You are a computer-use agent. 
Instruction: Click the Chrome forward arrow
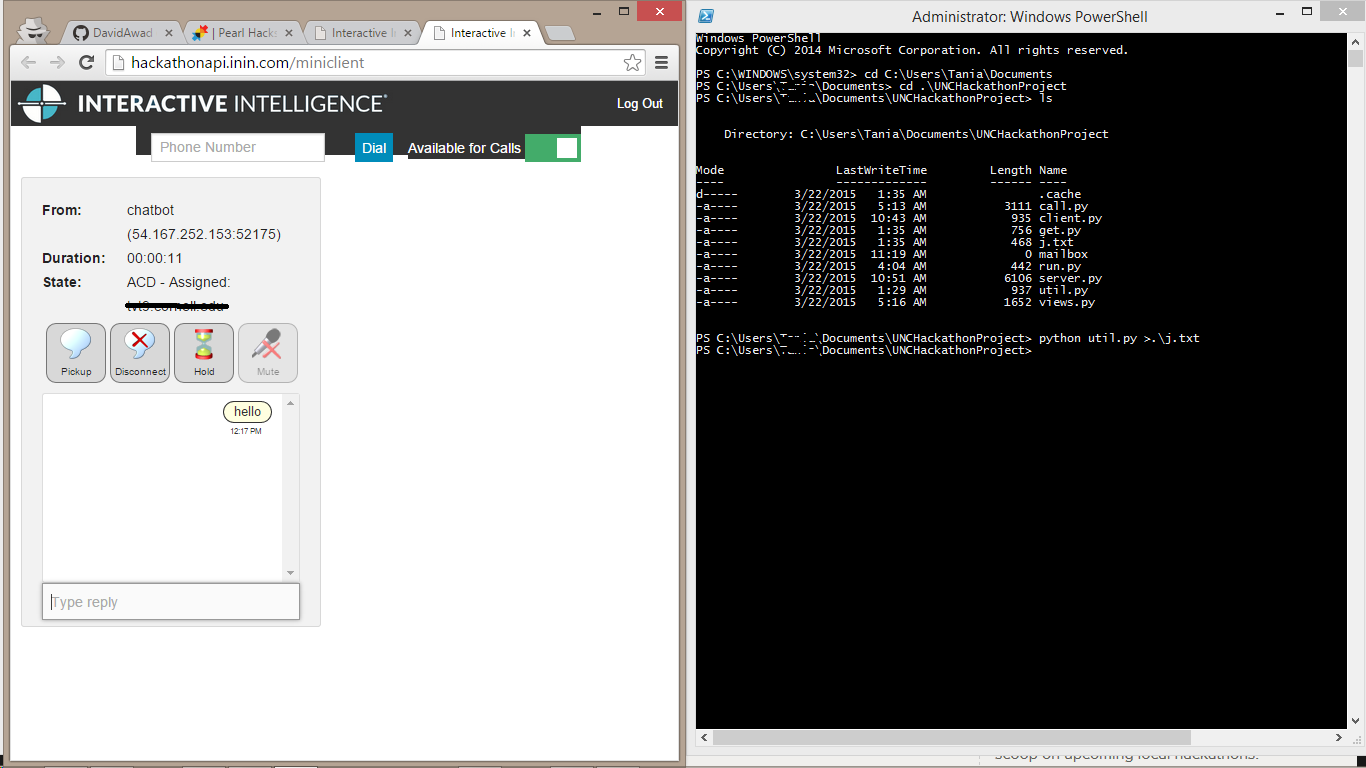coord(57,62)
